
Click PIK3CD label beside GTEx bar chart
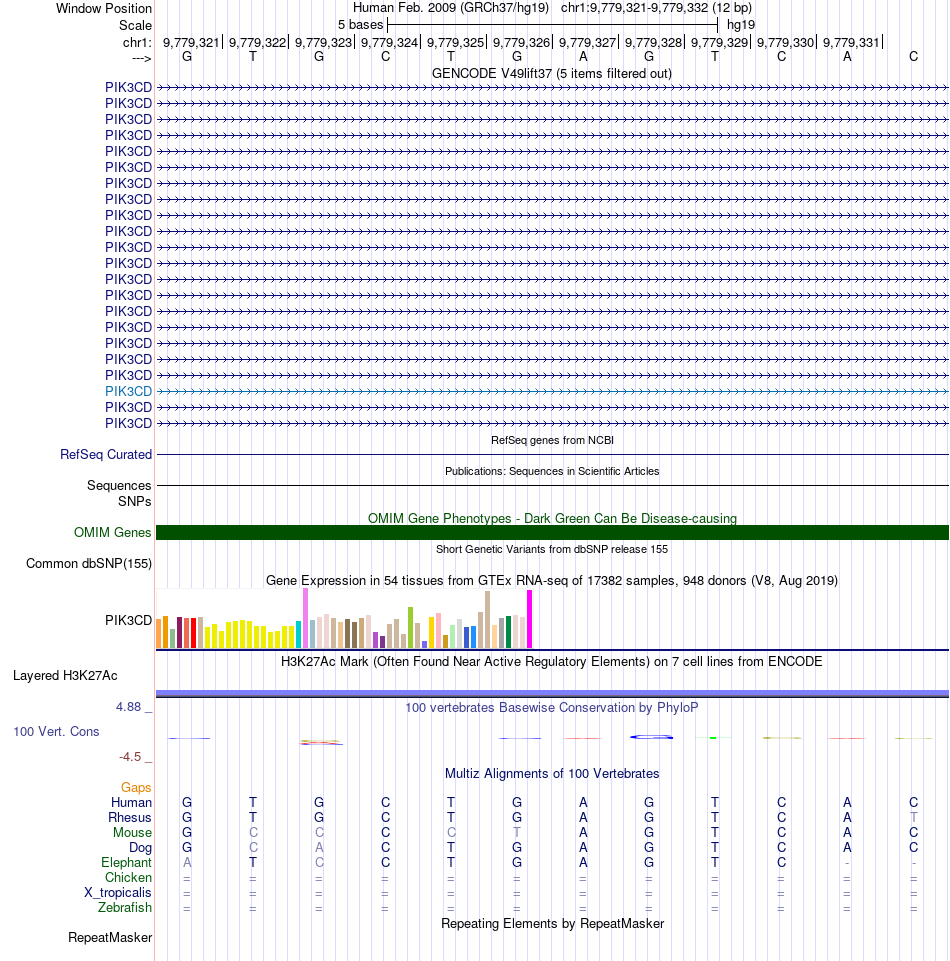(x=128, y=620)
